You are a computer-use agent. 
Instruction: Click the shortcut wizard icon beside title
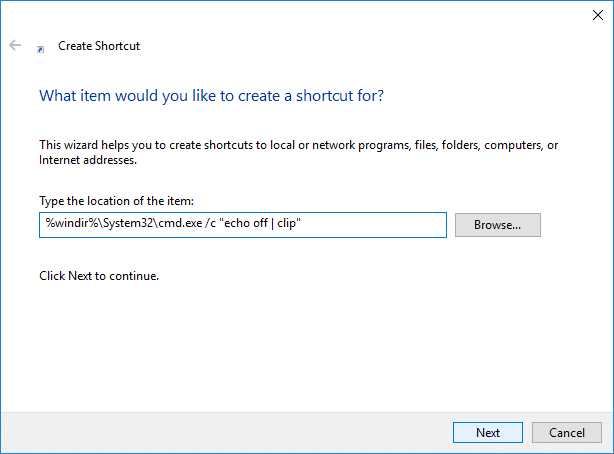pos(40,47)
